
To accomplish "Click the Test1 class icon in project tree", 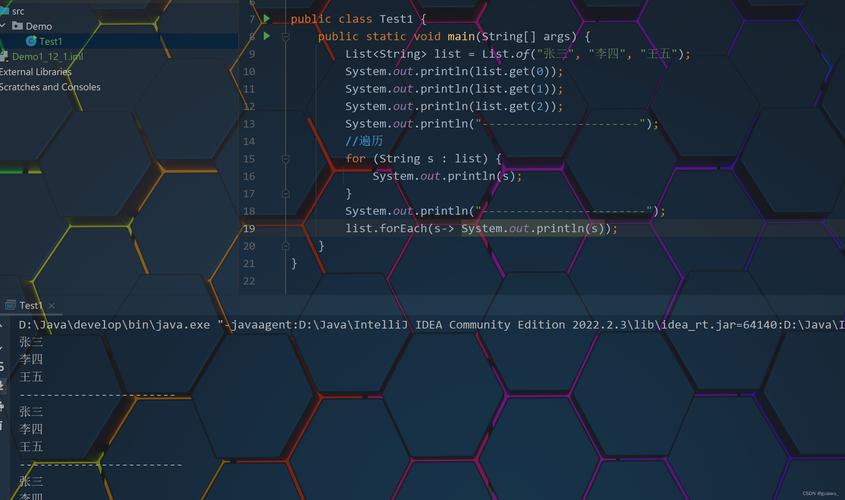I will (x=31, y=42).
